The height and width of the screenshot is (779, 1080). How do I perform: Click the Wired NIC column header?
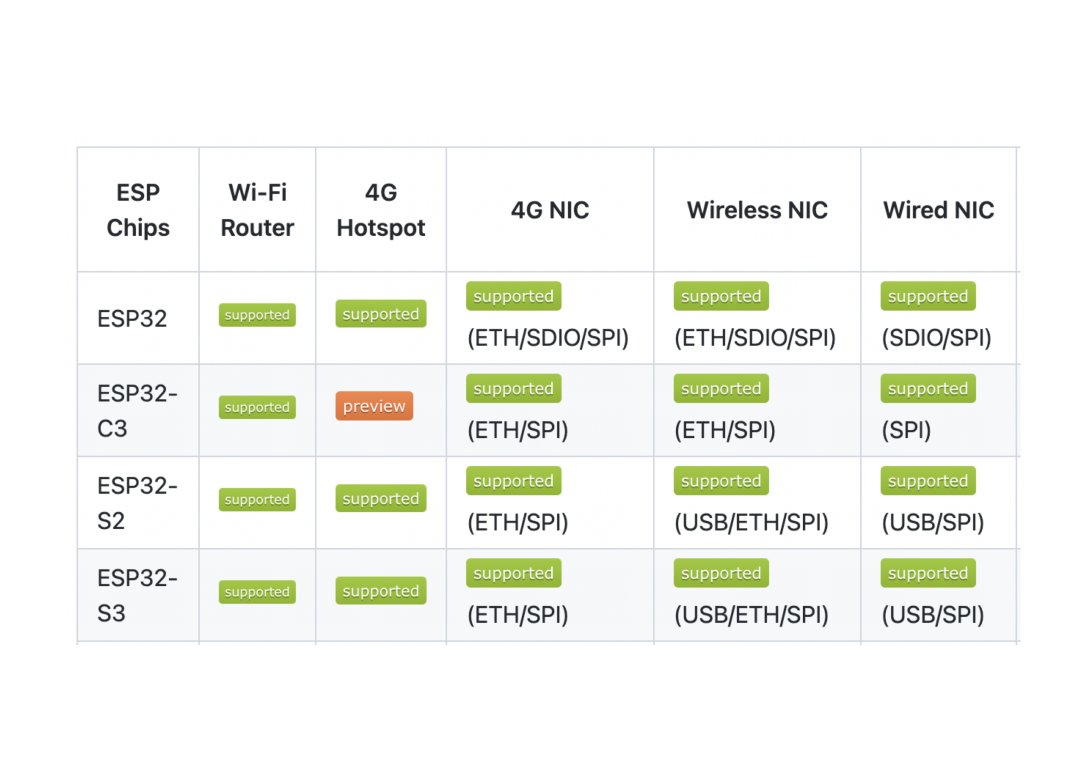pos(938,210)
